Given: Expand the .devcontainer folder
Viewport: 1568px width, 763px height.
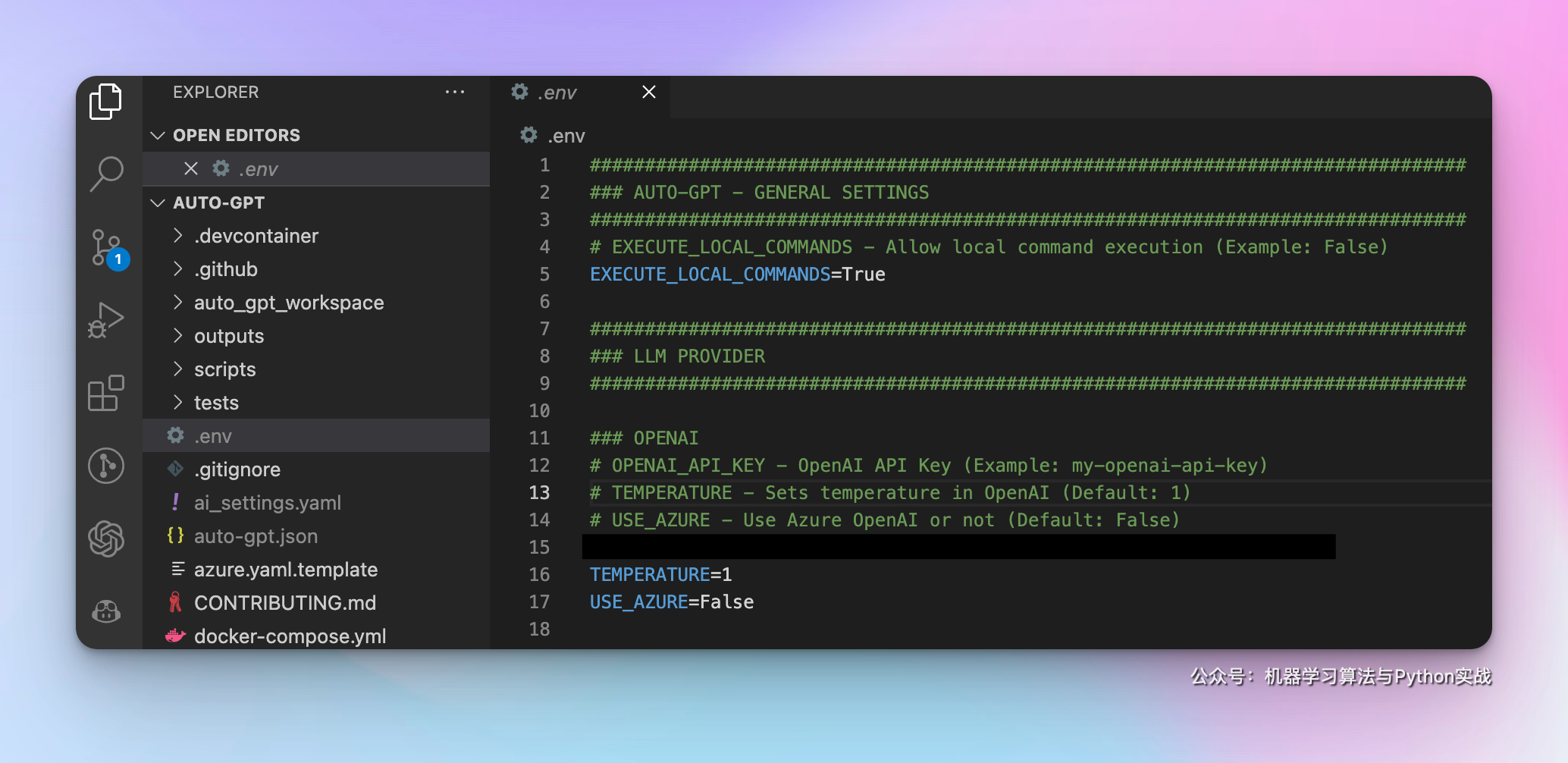Looking at the screenshot, I should [x=177, y=235].
